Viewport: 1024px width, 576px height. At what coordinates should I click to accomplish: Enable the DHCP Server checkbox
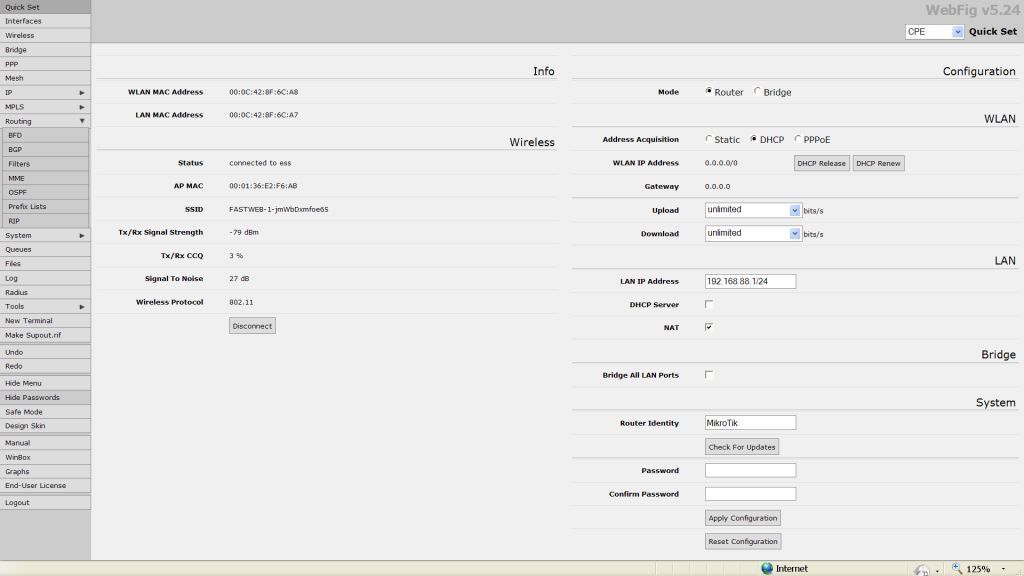coord(709,304)
